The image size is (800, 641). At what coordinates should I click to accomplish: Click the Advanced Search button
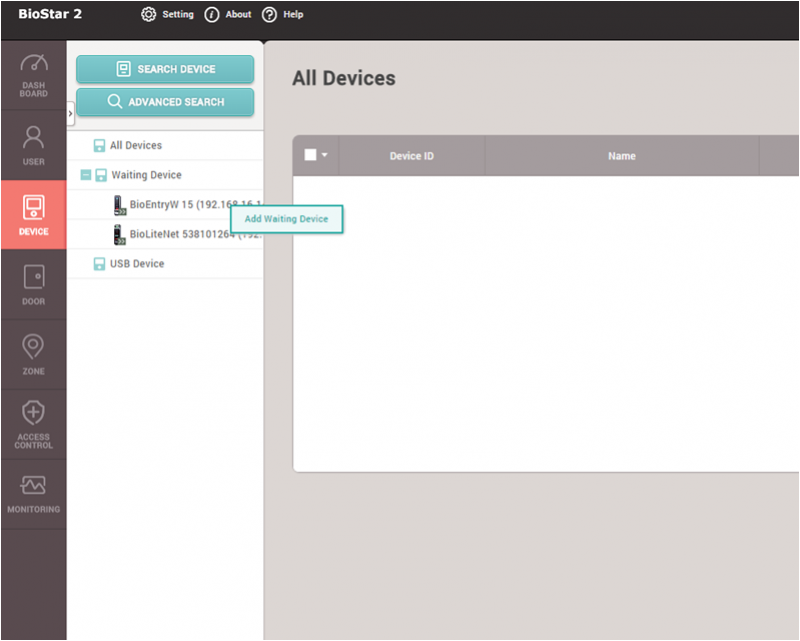(x=165, y=101)
